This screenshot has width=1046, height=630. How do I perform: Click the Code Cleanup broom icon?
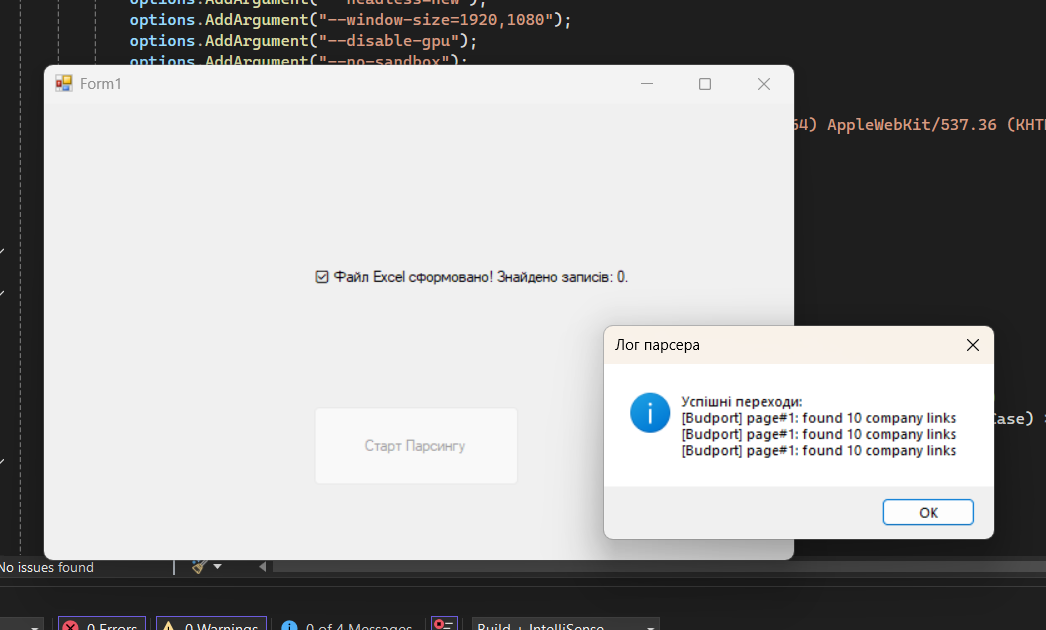pos(199,567)
